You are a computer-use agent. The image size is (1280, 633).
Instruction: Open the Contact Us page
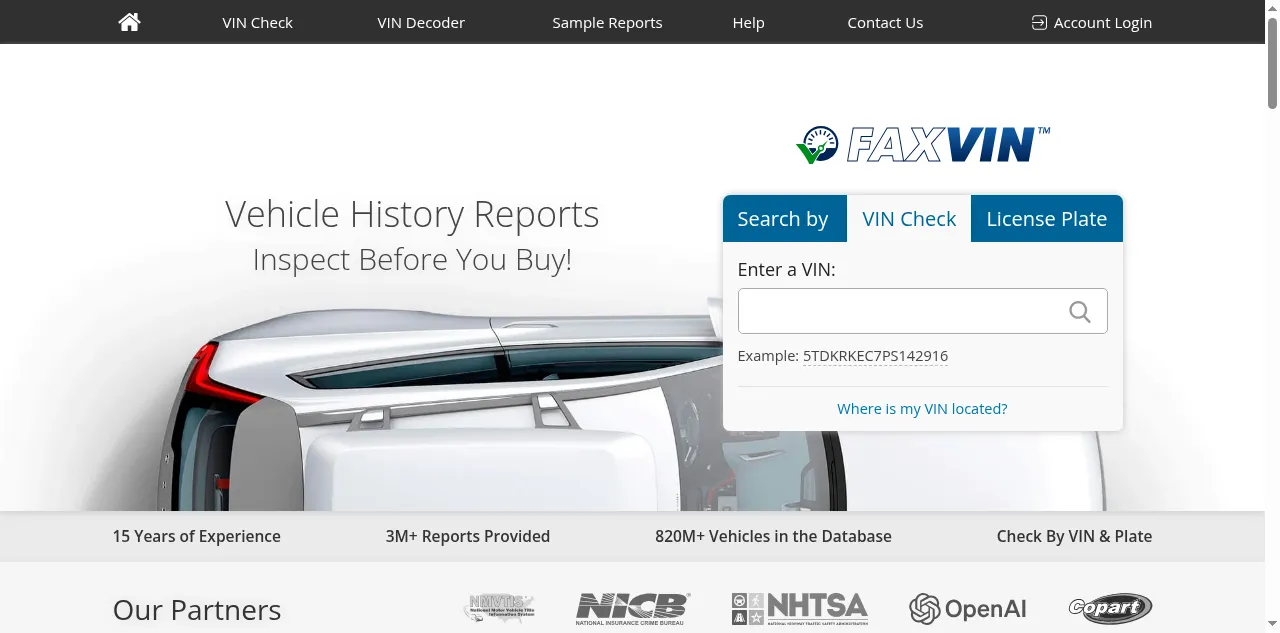(885, 22)
